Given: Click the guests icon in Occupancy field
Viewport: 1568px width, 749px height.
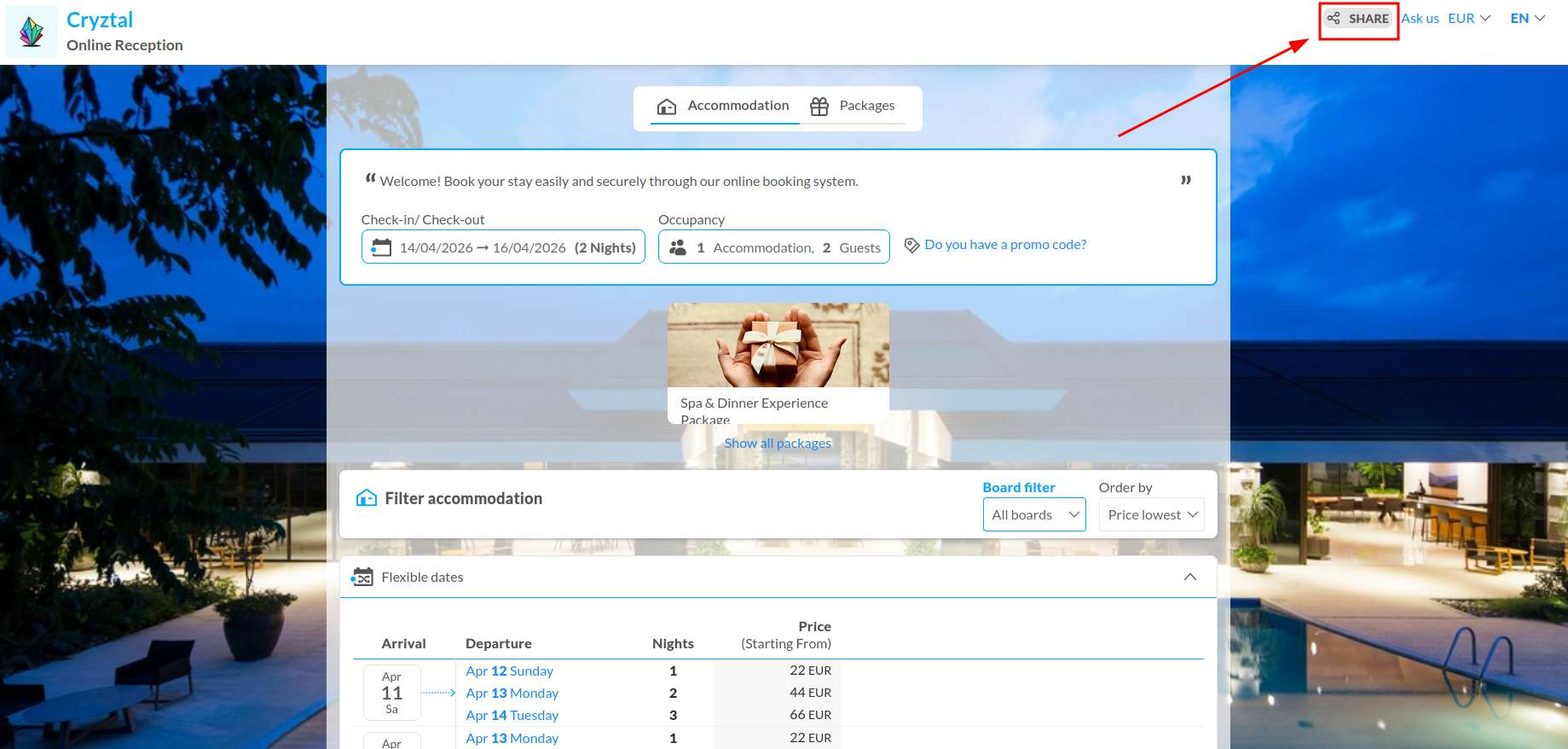Looking at the screenshot, I should 678,247.
